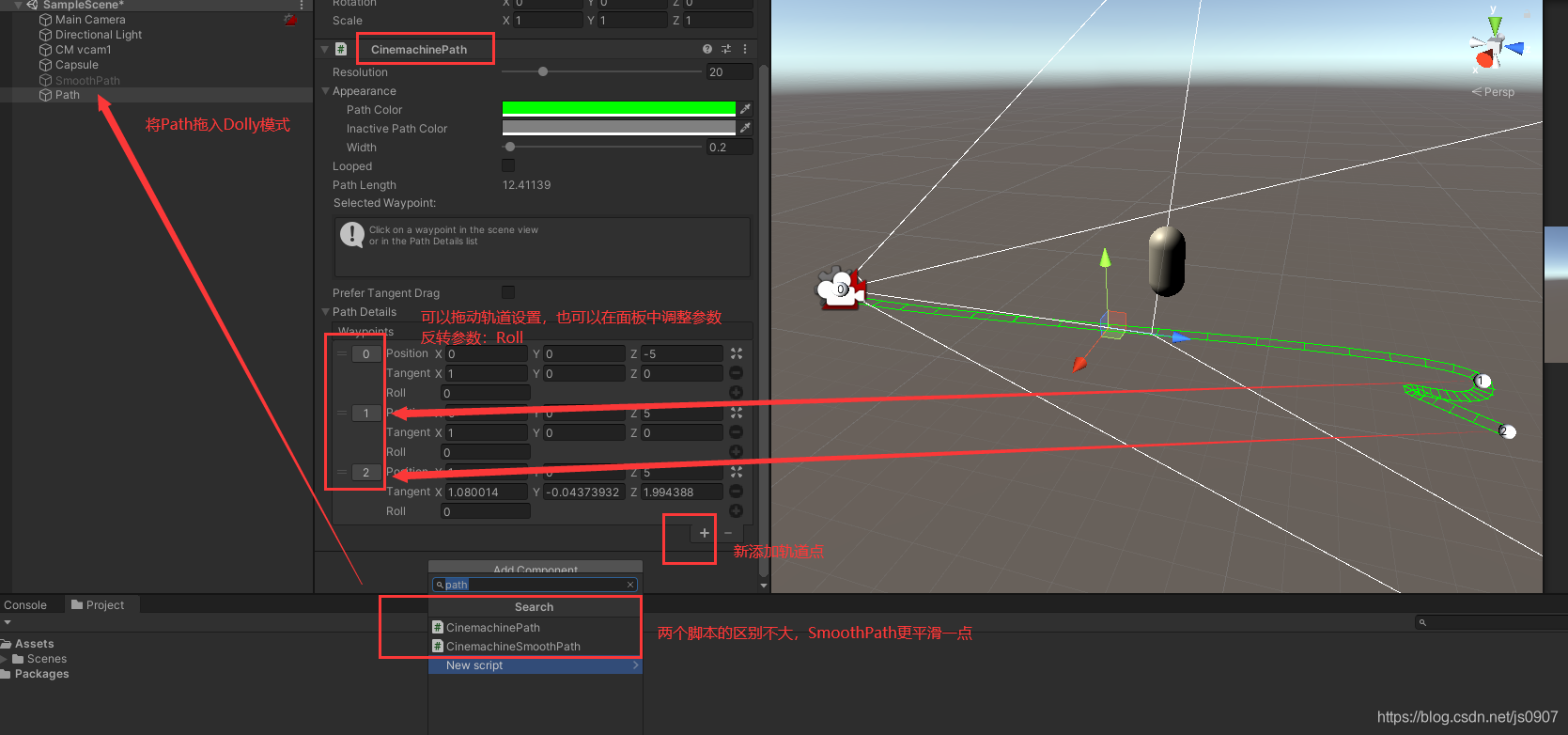Clear the Add Component search field

click(630, 585)
